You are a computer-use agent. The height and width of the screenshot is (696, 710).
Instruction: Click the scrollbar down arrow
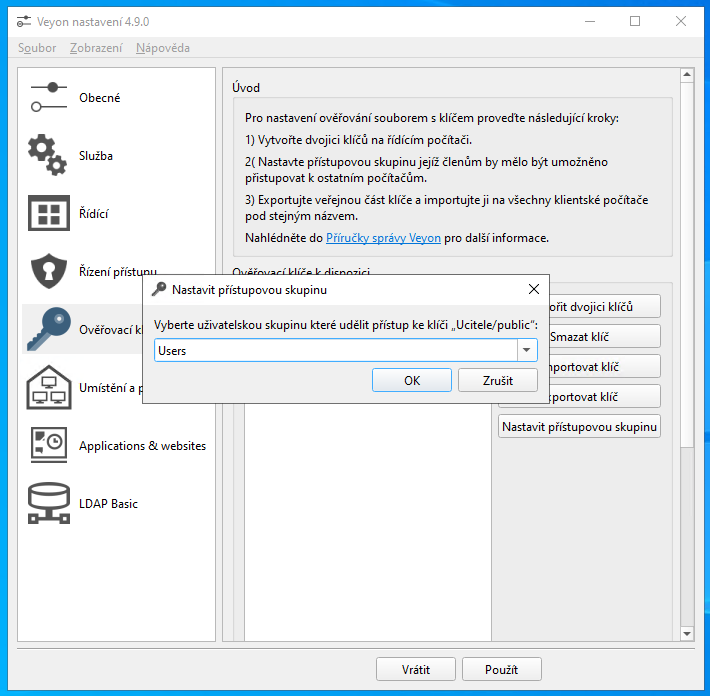pos(687,633)
